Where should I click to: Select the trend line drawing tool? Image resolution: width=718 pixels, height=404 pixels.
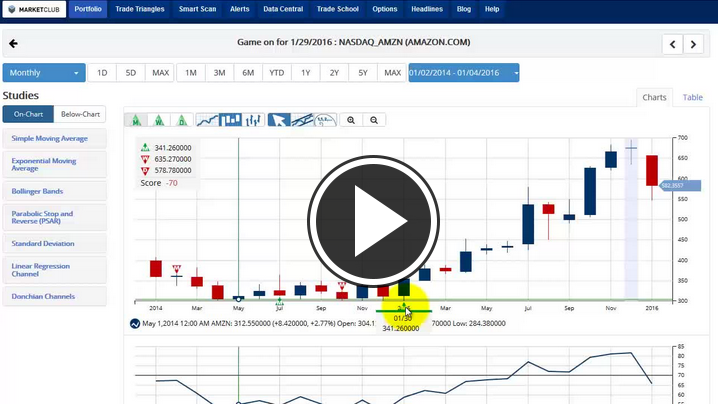tap(302, 120)
